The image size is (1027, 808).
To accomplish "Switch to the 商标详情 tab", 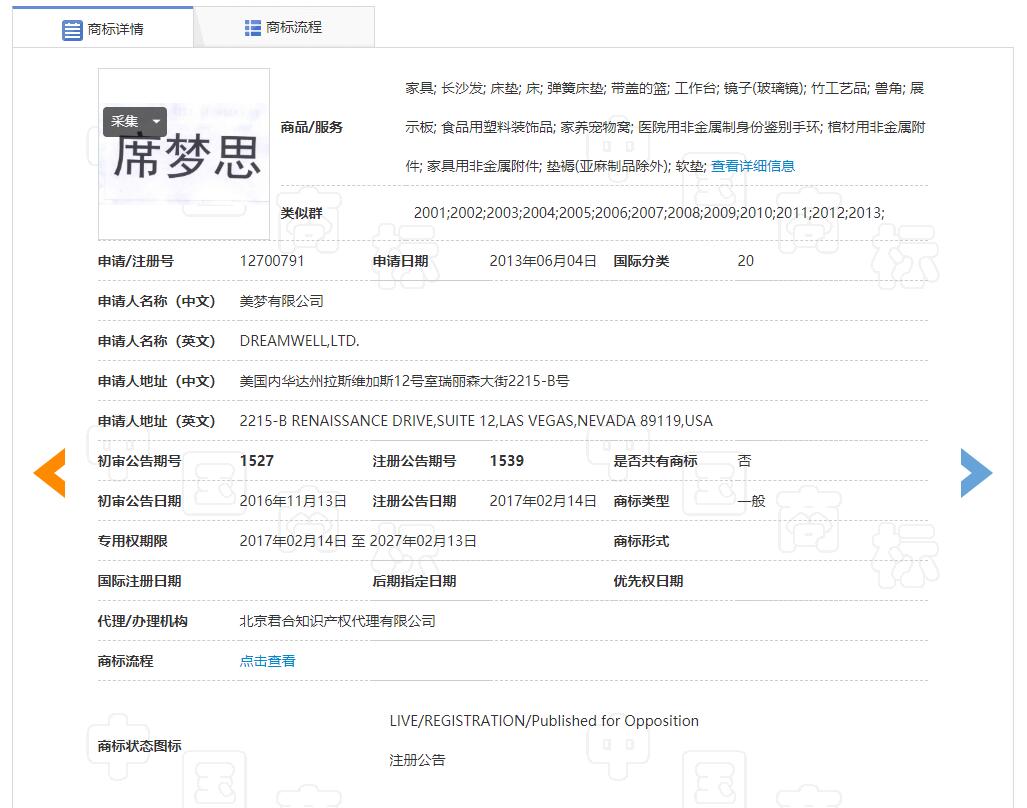I will tap(103, 29).
